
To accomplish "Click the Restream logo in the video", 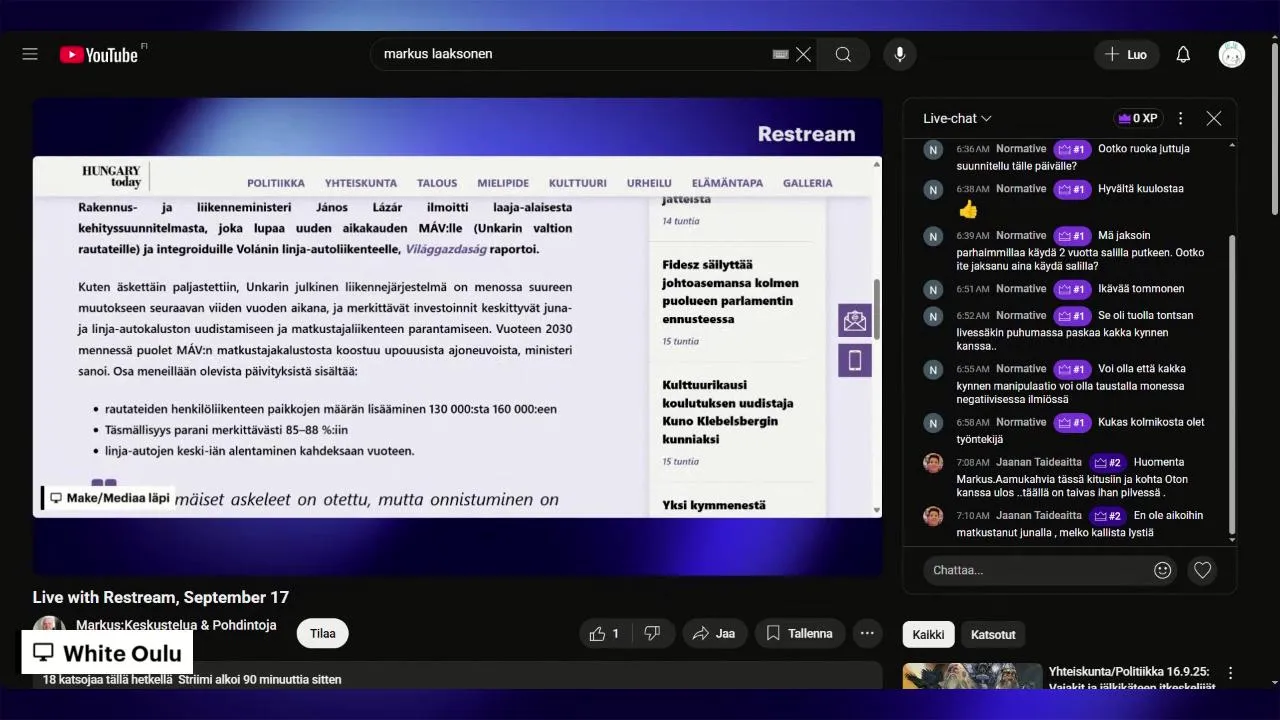I will pyautogui.click(x=806, y=134).
